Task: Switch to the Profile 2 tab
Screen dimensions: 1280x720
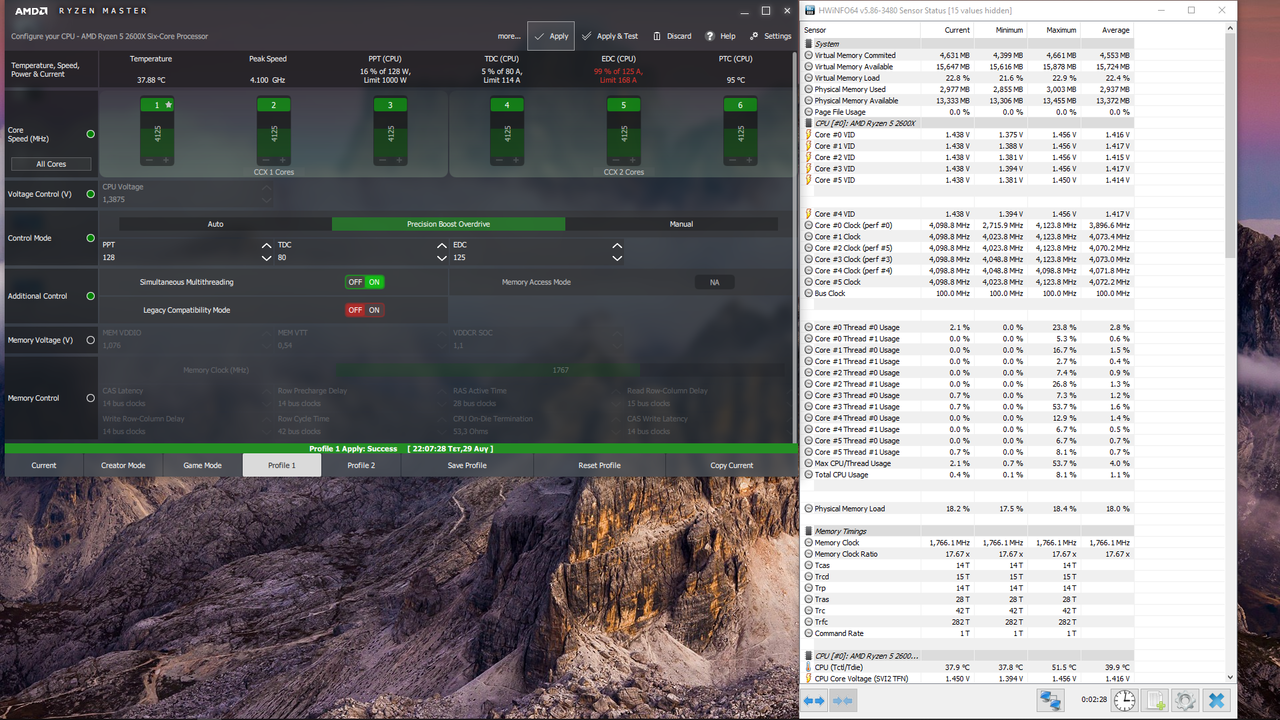Action: [x=361, y=465]
